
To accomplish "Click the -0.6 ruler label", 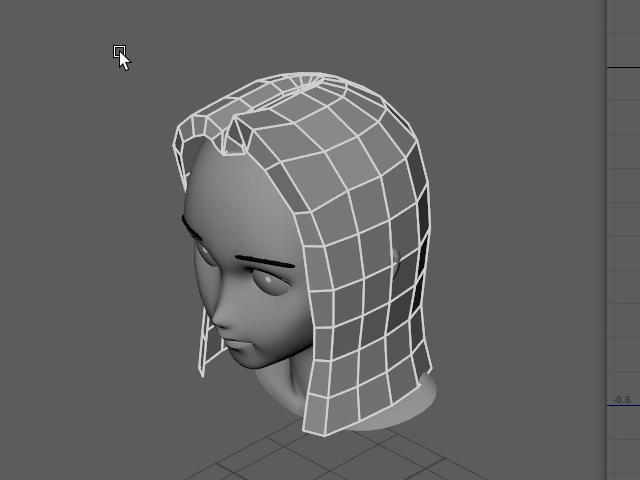I will (x=621, y=400).
